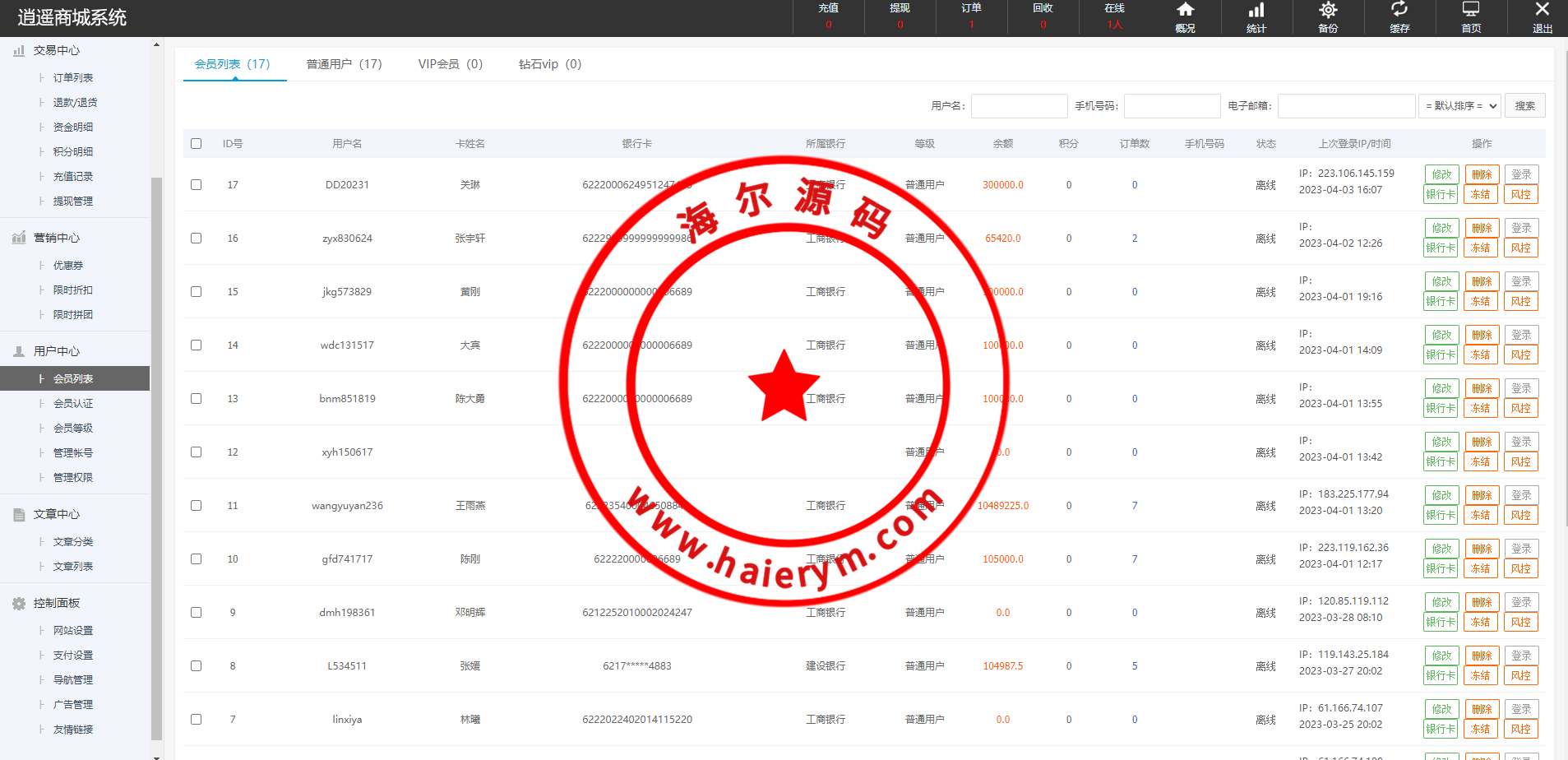Click the 退出 X icon

pos(1542,11)
